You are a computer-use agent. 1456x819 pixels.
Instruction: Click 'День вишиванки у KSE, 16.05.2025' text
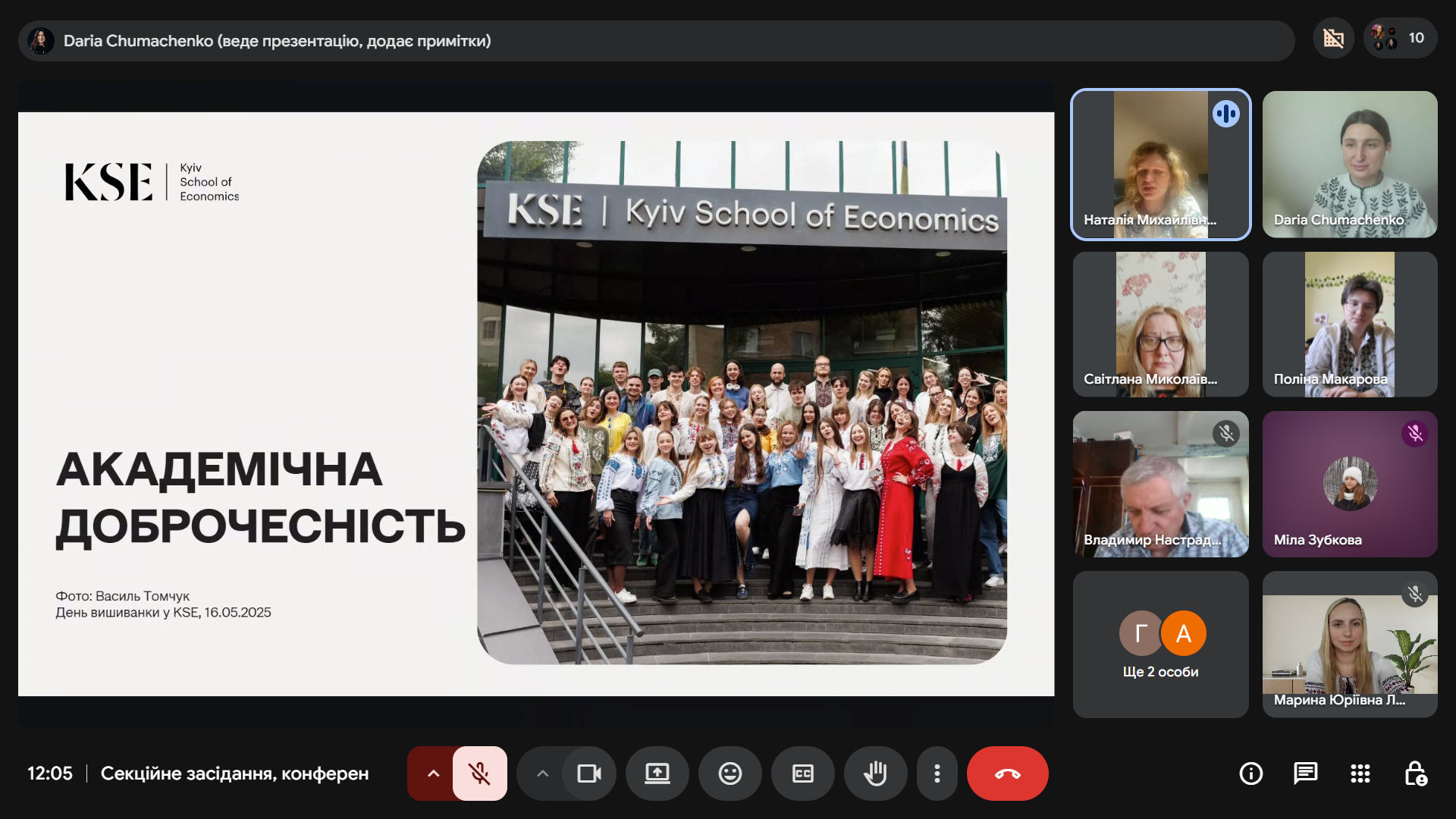click(x=163, y=613)
